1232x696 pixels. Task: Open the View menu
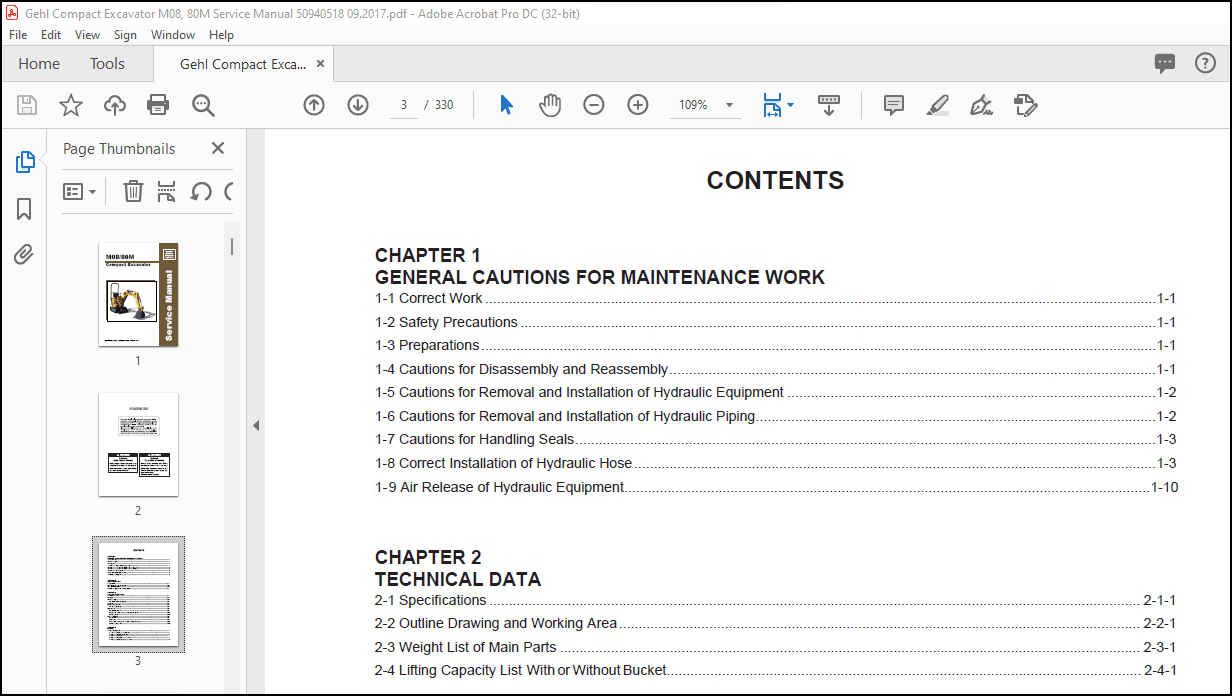click(87, 34)
